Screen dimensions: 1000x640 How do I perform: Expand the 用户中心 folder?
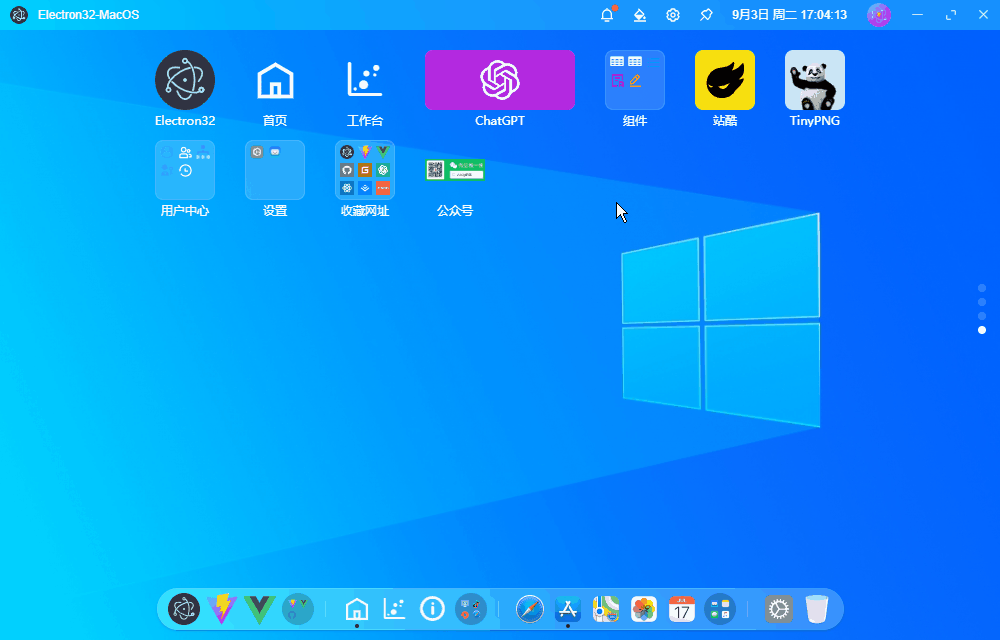185,170
